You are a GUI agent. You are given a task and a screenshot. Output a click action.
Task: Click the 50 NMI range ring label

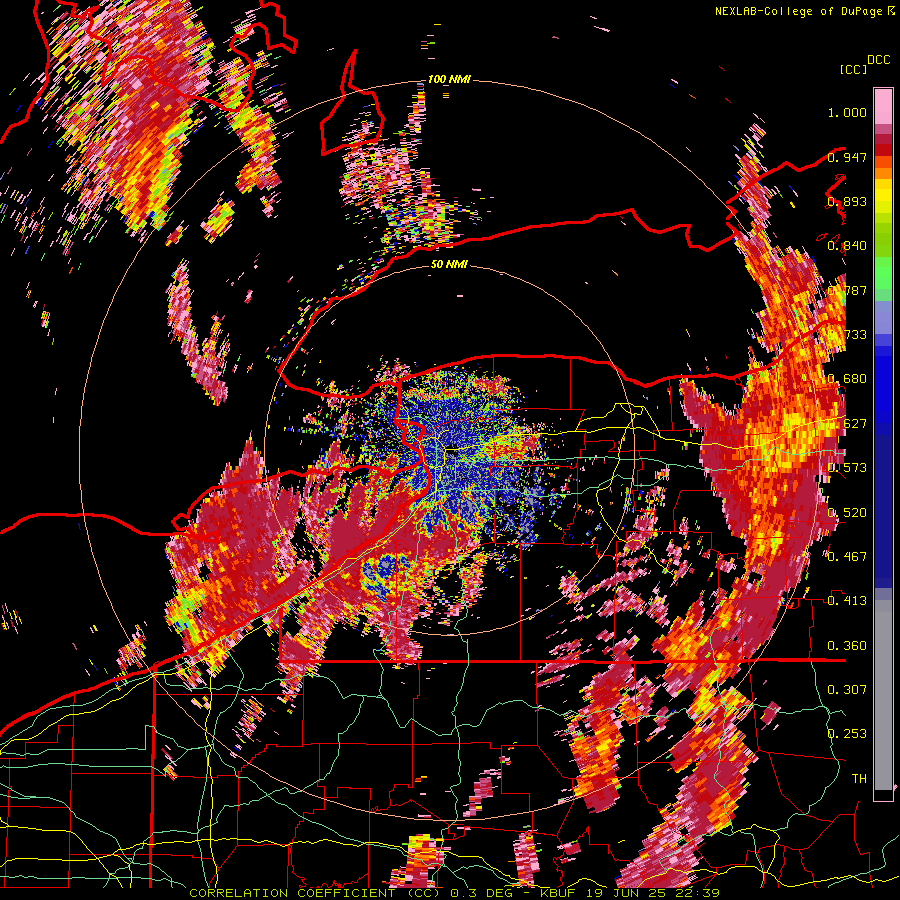[x=449, y=264]
